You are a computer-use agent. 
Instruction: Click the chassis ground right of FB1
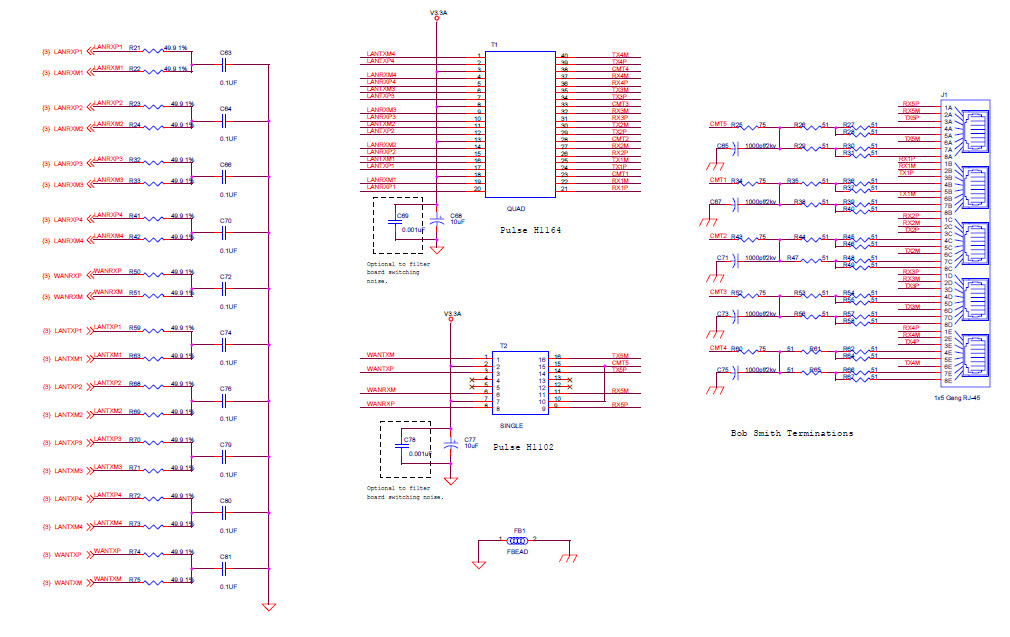pos(571,562)
